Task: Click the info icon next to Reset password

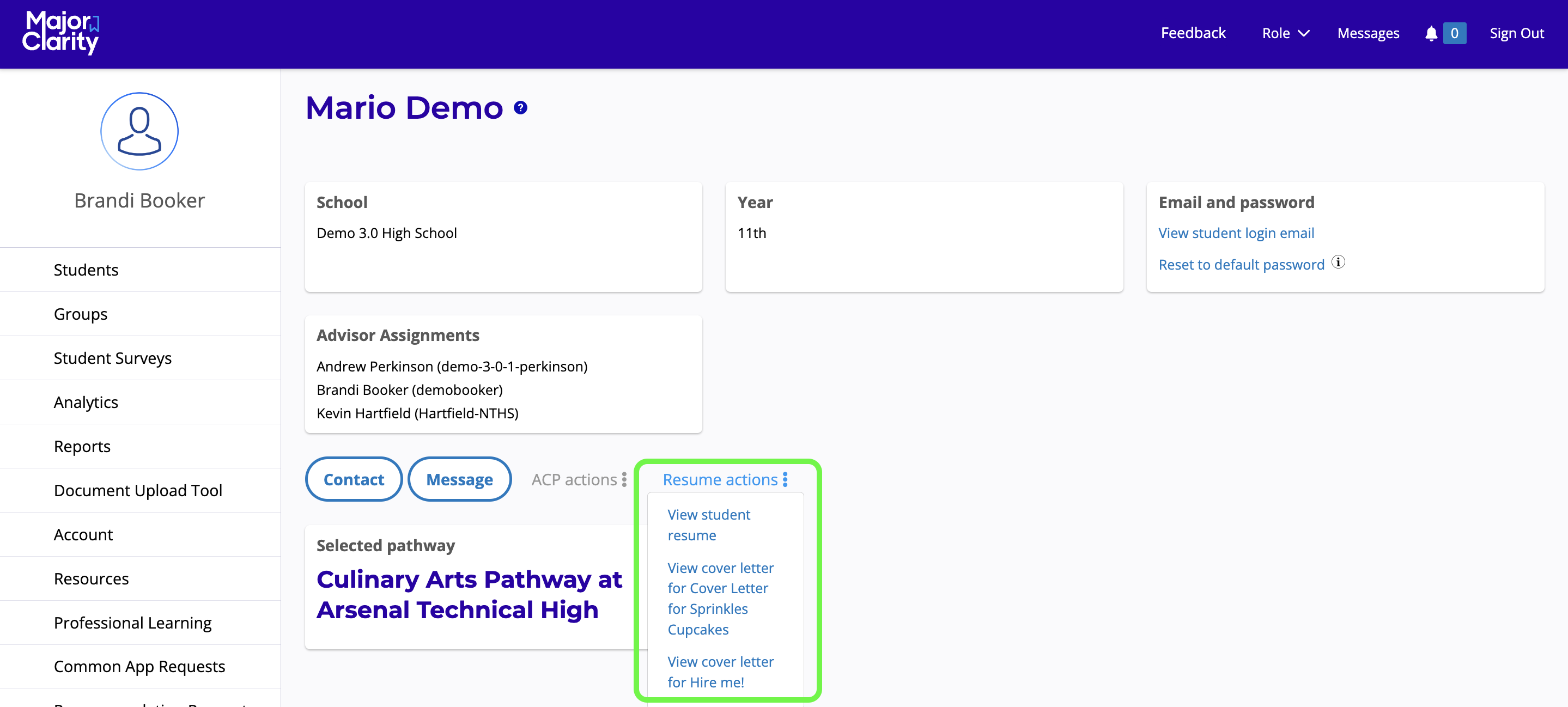Action: (1338, 262)
